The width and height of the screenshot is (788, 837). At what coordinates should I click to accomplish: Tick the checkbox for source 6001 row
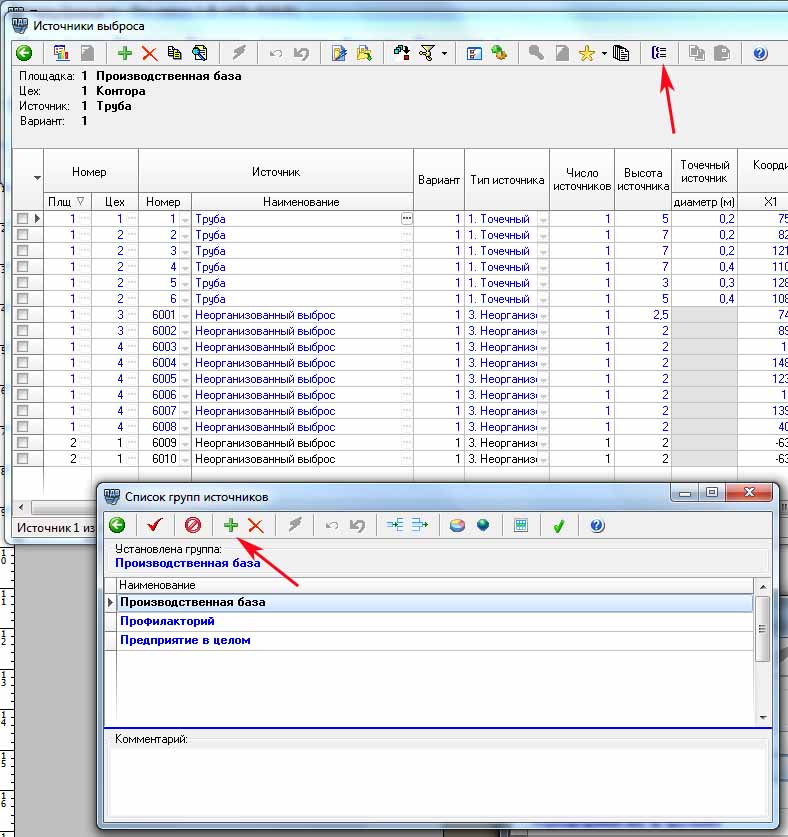23,315
